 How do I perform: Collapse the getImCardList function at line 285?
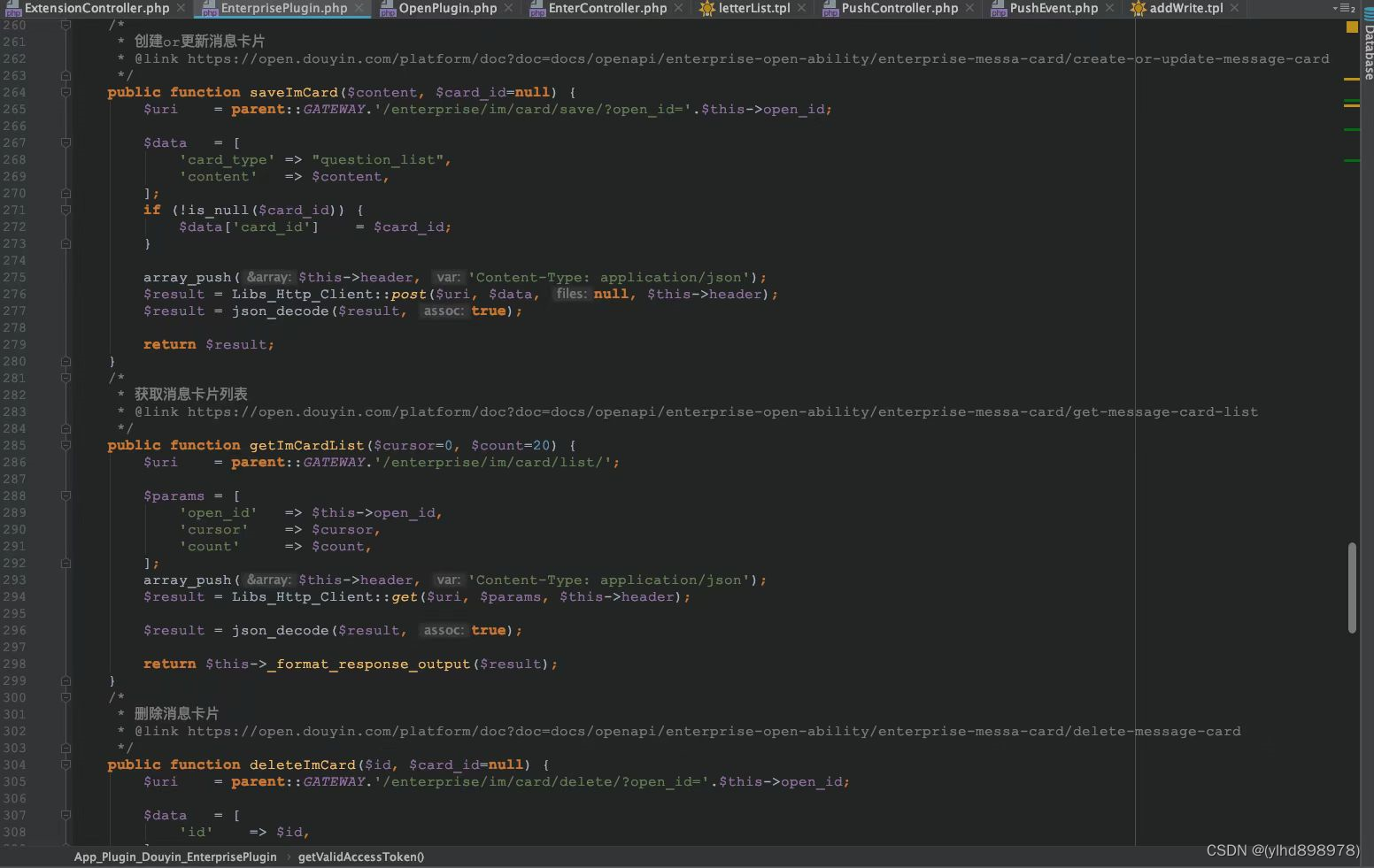(66, 445)
